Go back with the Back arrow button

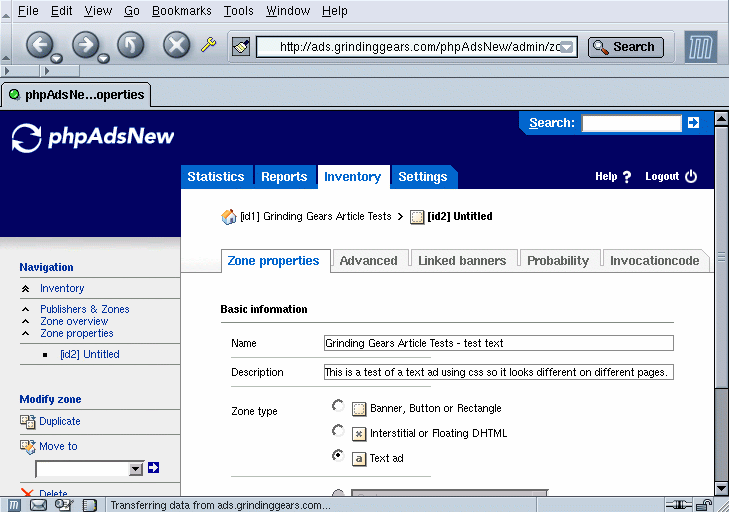point(40,45)
